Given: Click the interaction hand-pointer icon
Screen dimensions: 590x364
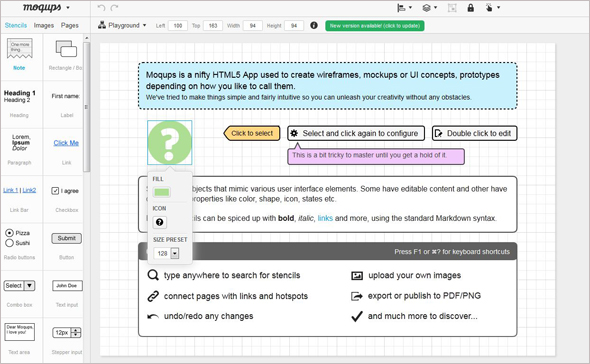Looking at the screenshot, I should point(489,8).
